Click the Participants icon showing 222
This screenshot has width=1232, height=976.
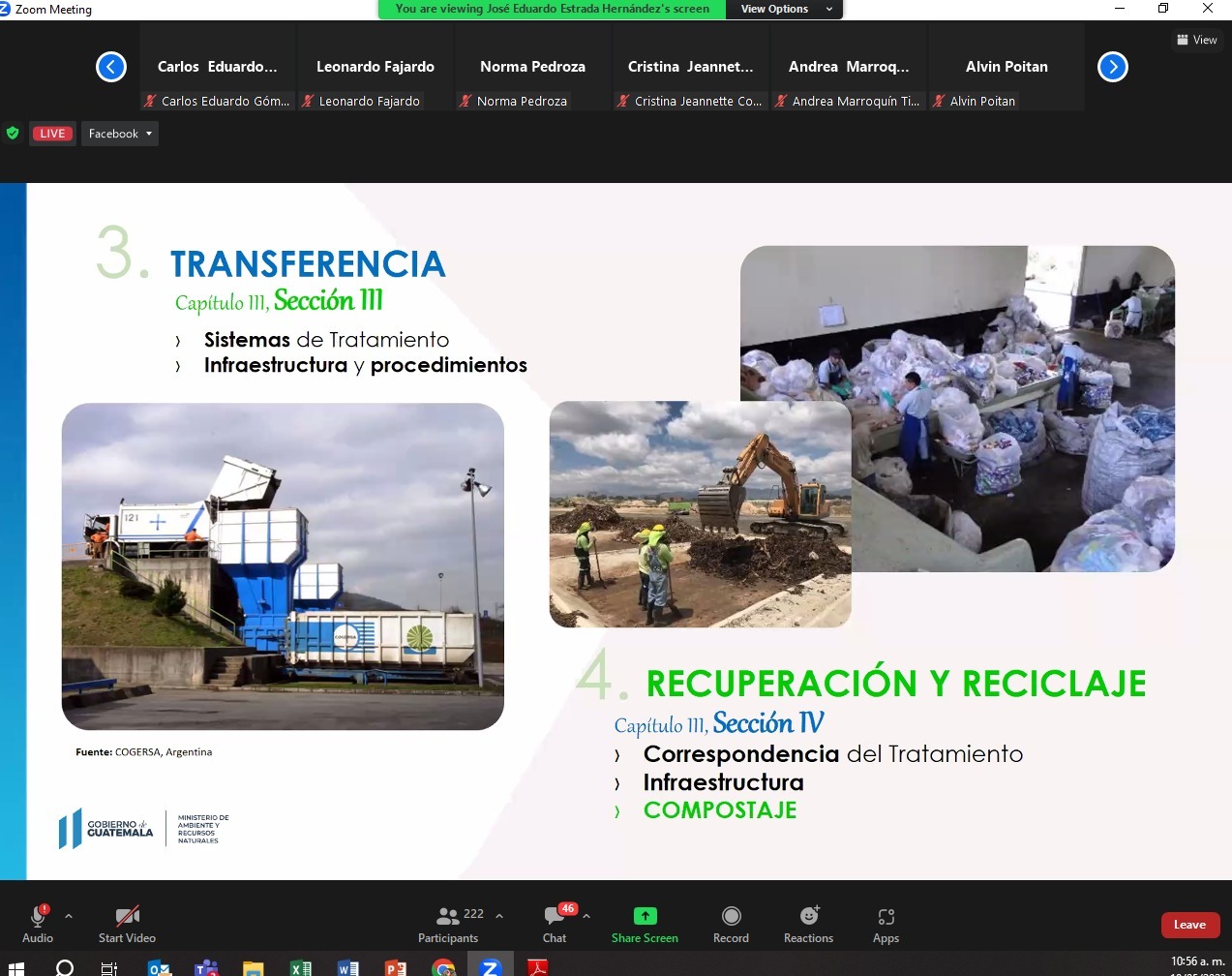pyautogui.click(x=448, y=916)
